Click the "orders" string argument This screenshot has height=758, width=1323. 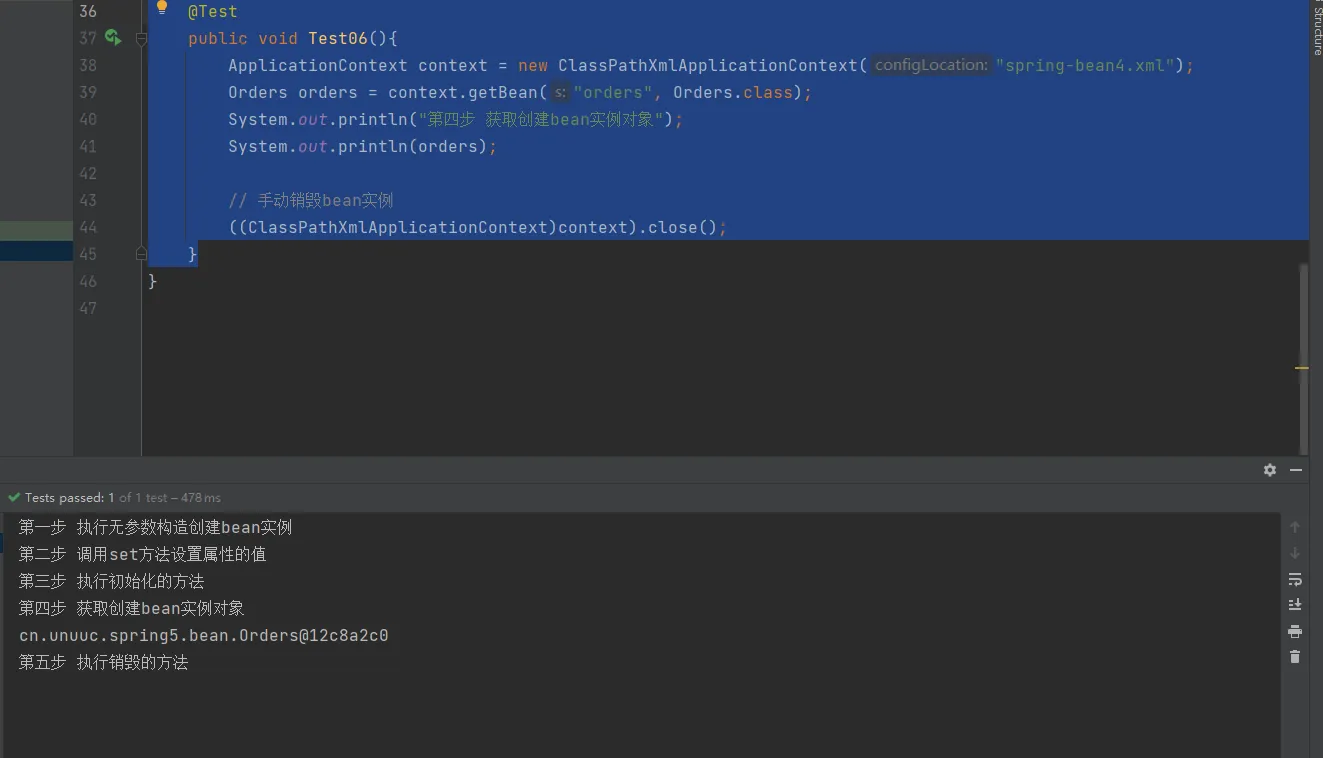click(x=614, y=92)
